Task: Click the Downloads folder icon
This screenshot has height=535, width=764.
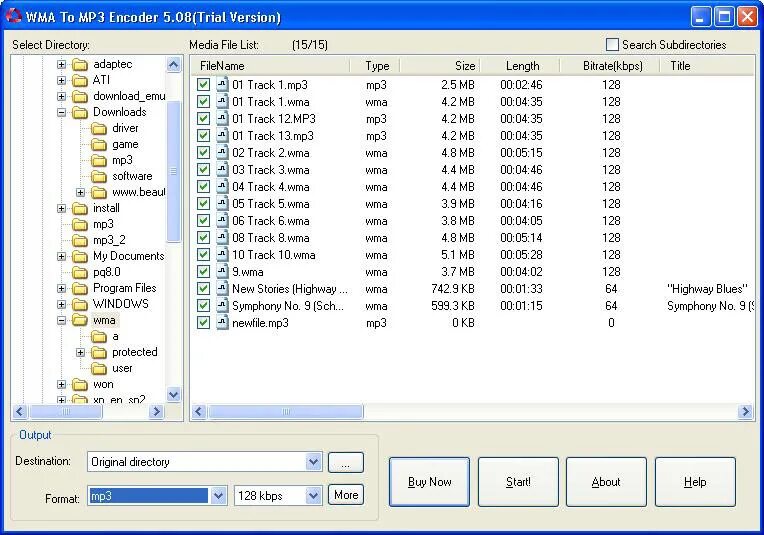Action: [x=80, y=112]
